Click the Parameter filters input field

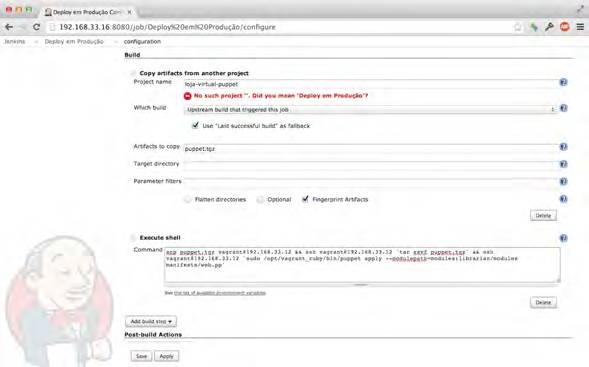370,182
